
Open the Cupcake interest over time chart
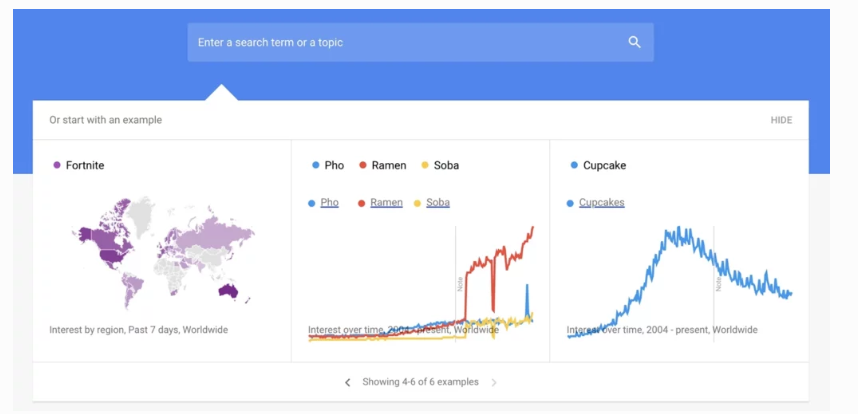(679, 251)
